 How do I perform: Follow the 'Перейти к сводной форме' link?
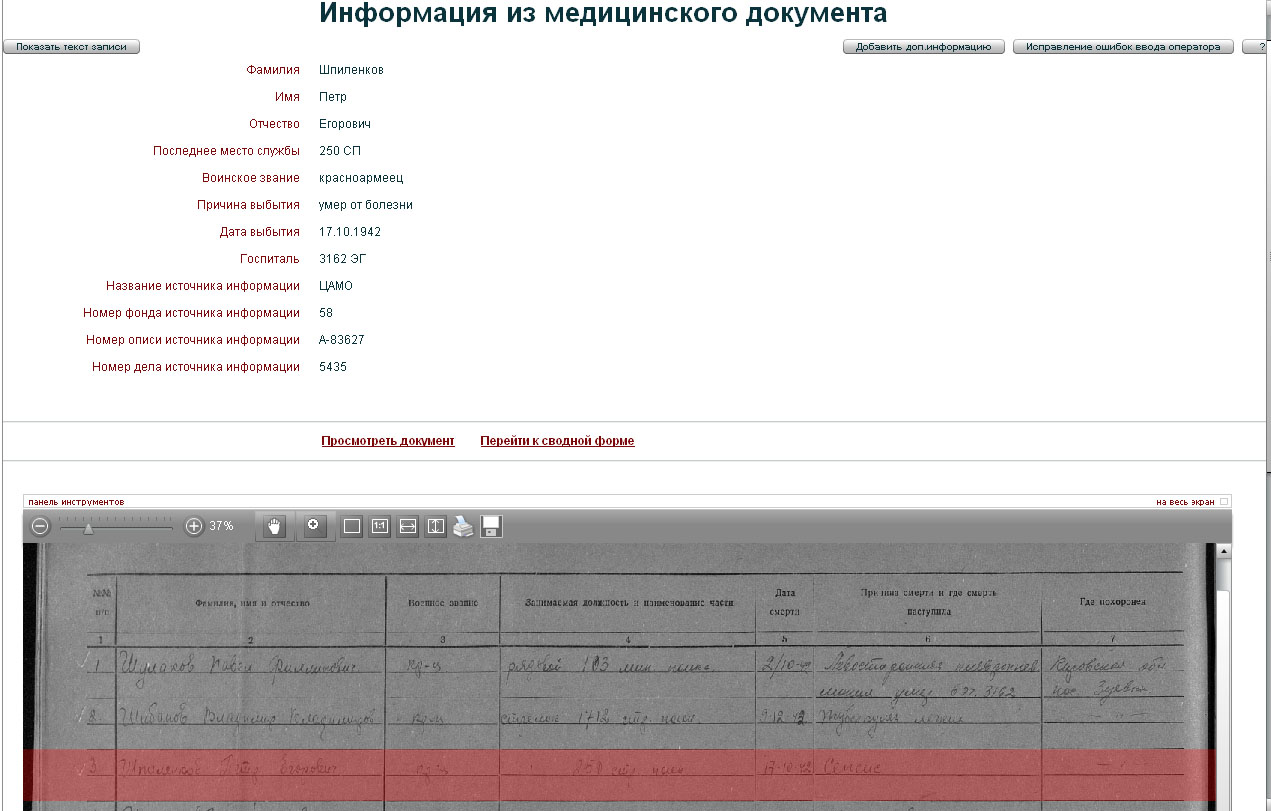(557, 441)
